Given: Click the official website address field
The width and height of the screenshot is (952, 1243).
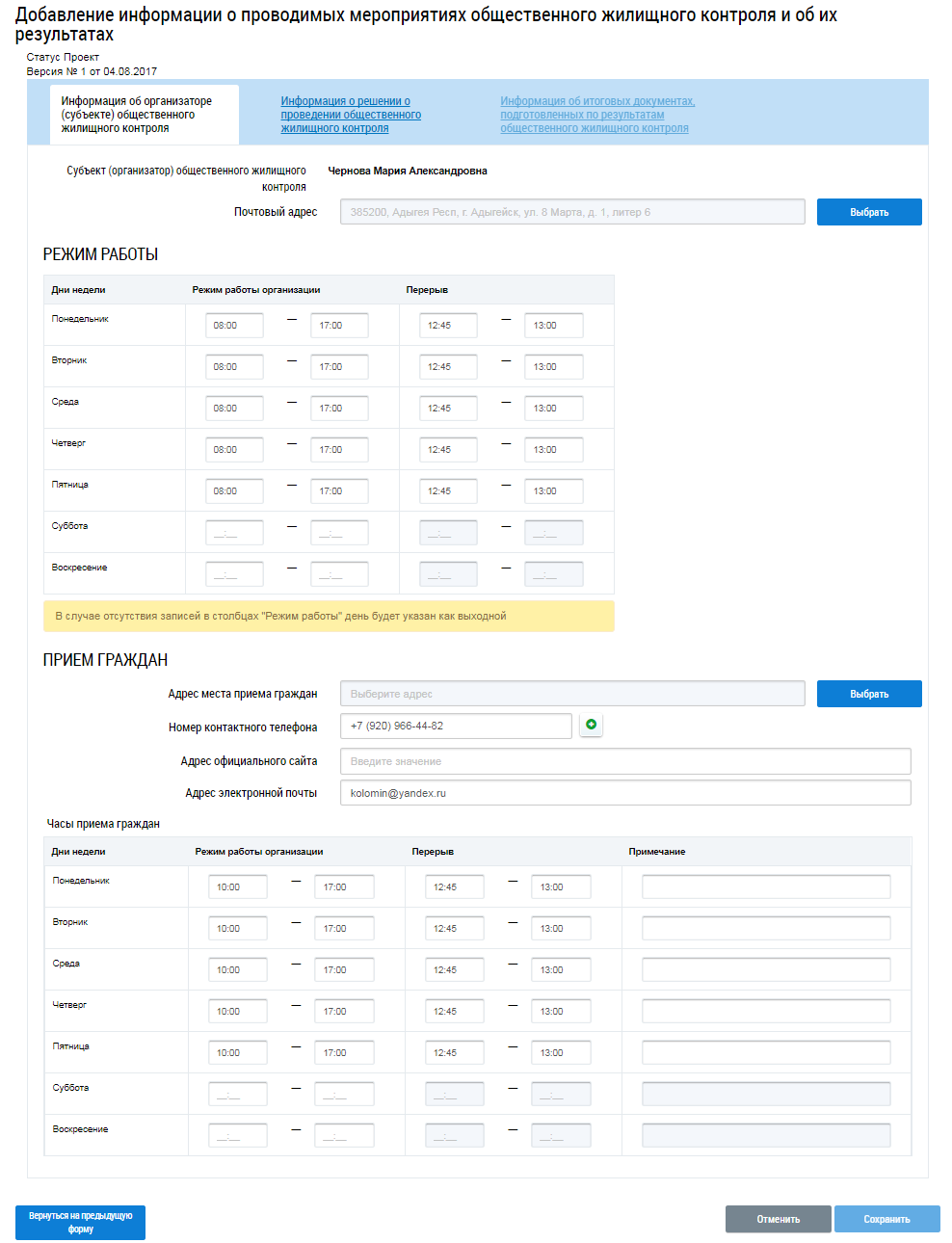Looking at the screenshot, I should click(x=624, y=761).
